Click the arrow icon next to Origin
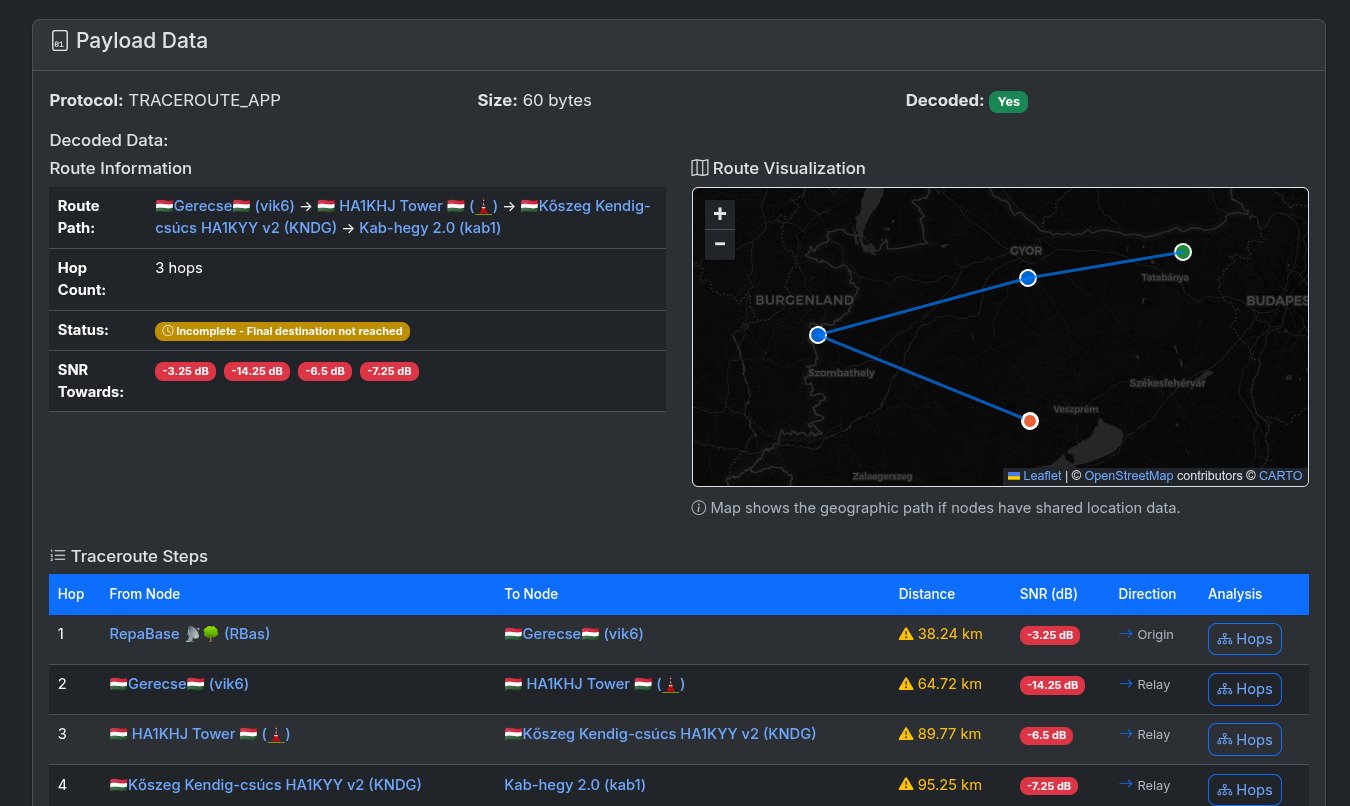1350x806 pixels. (1126, 634)
